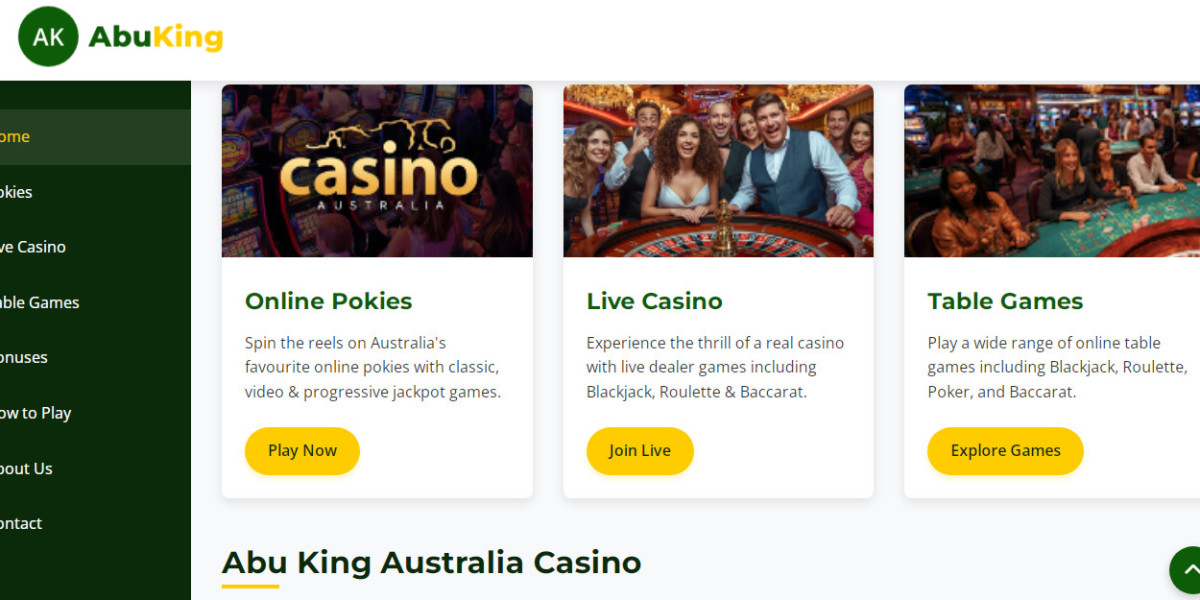Viewport: 1200px width, 600px height.
Task: Navigate to Table Games via the sidebar
Action: (x=40, y=302)
